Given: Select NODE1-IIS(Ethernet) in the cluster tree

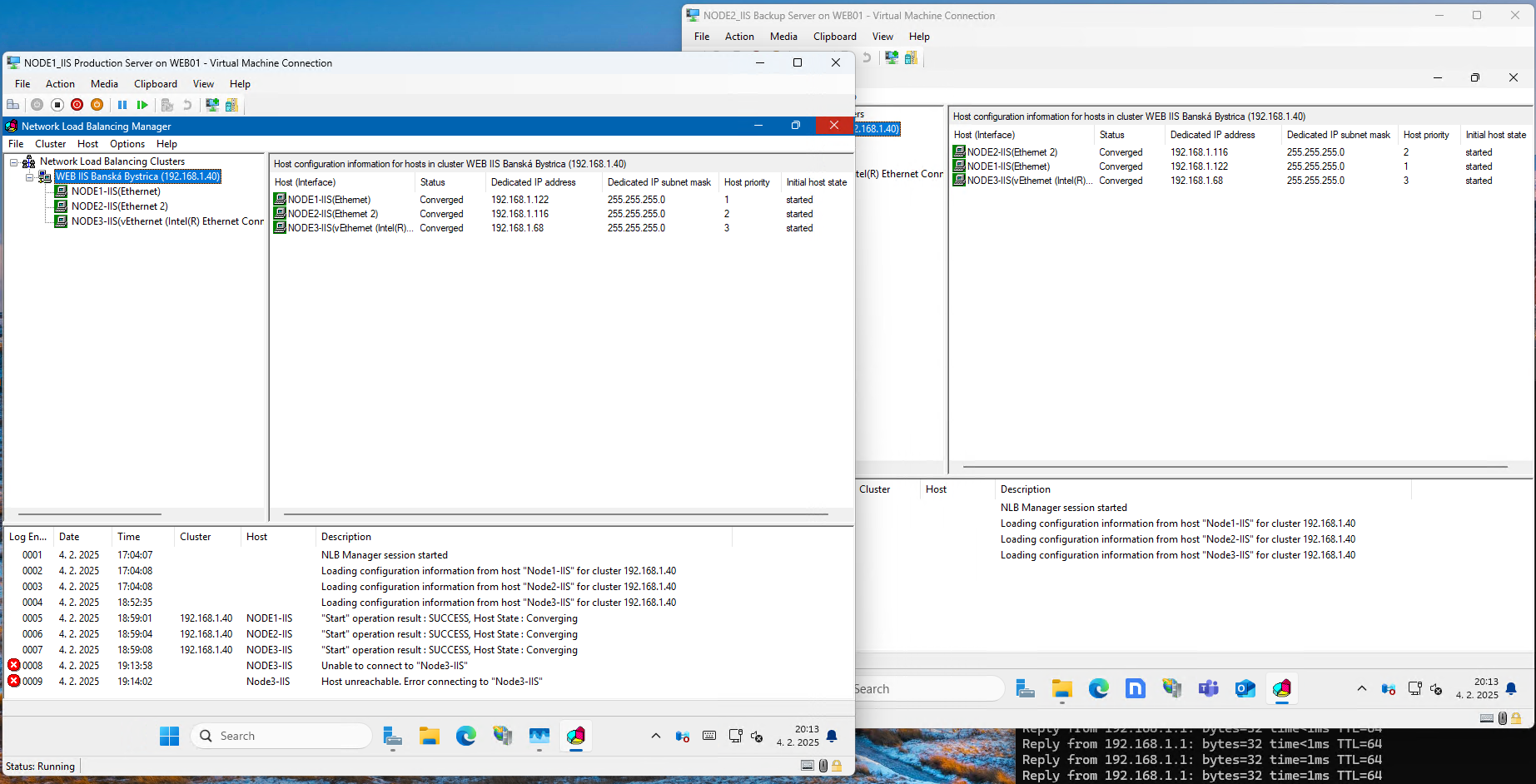Looking at the screenshot, I should tap(116, 191).
